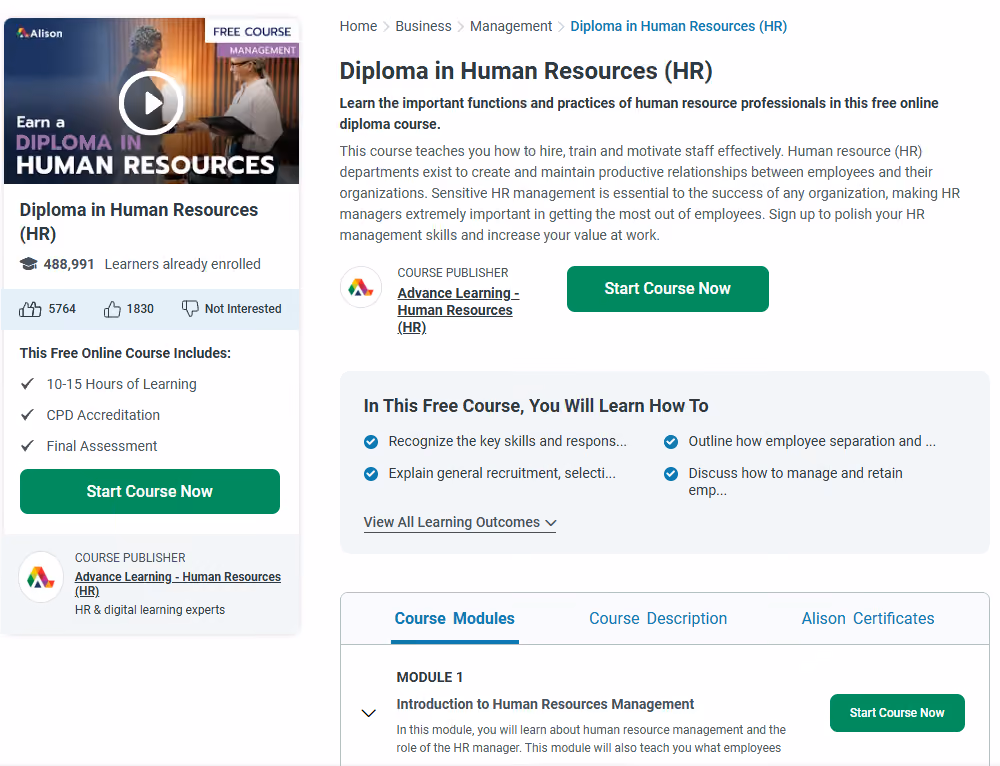The height and width of the screenshot is (766, 1000).
Task: Click Outline how employee separation outcome text
Action: [812, 441]
